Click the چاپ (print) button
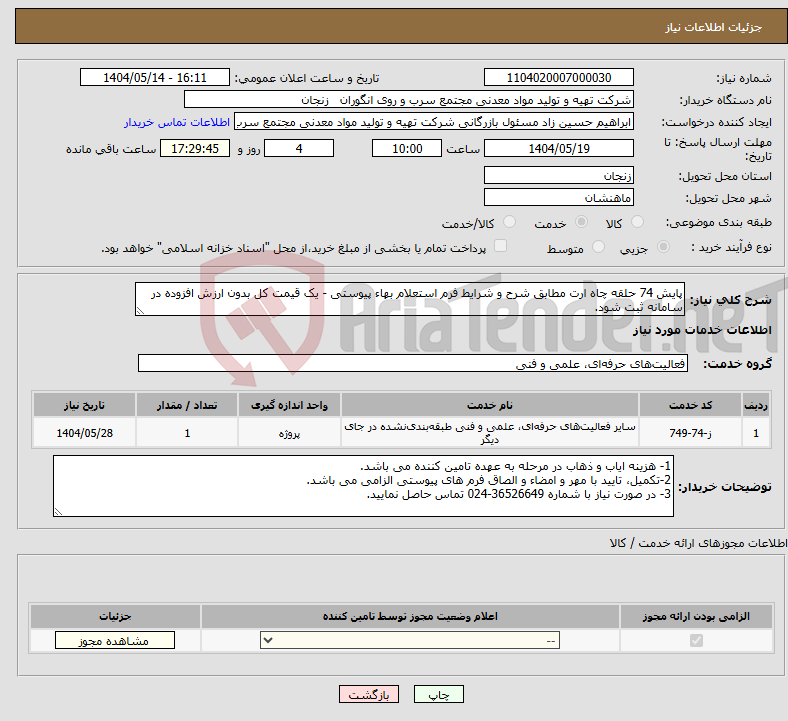Screen dimensions: 788x721 coord(438,694)
